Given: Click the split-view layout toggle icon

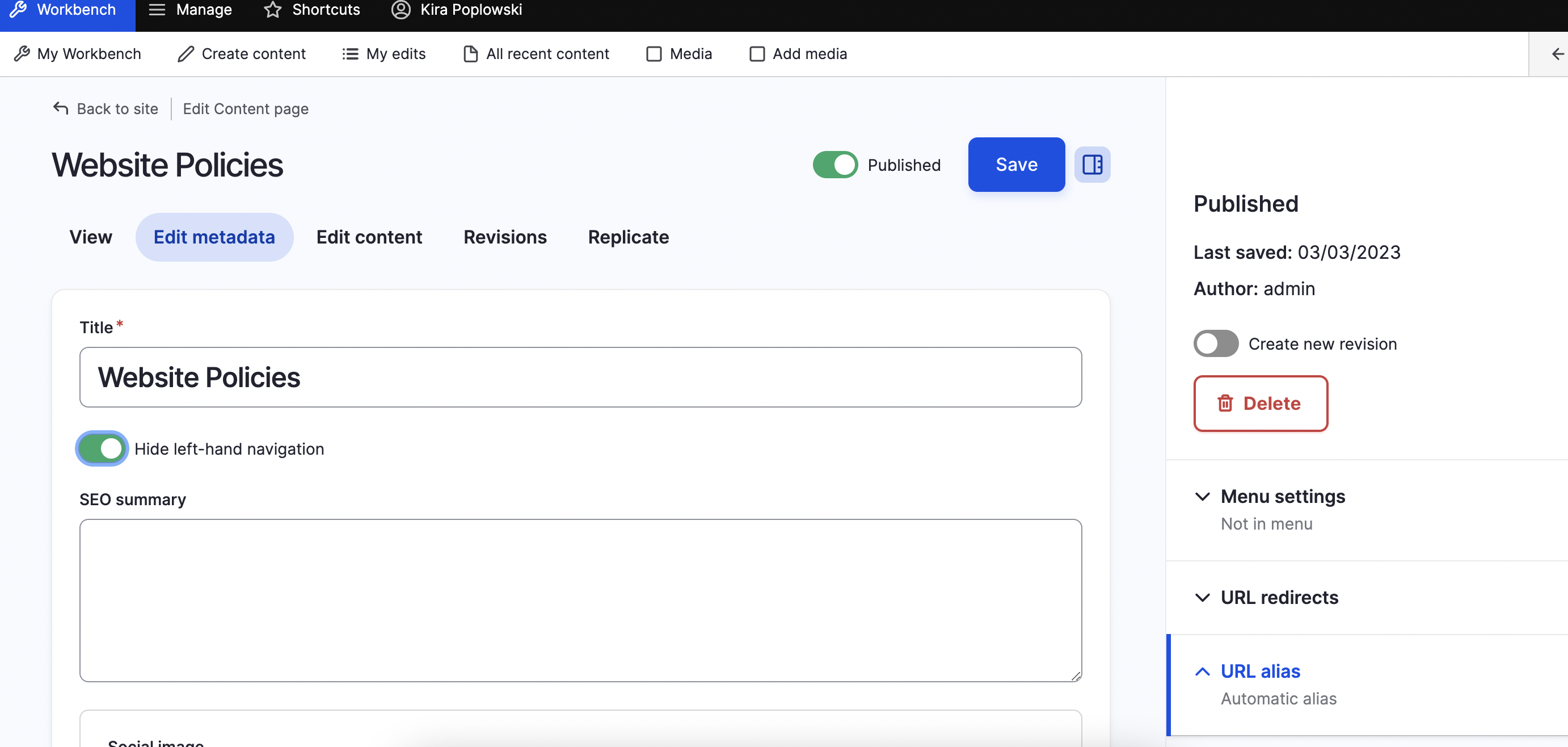Looking at the screenshot, I should point(1093,164).
